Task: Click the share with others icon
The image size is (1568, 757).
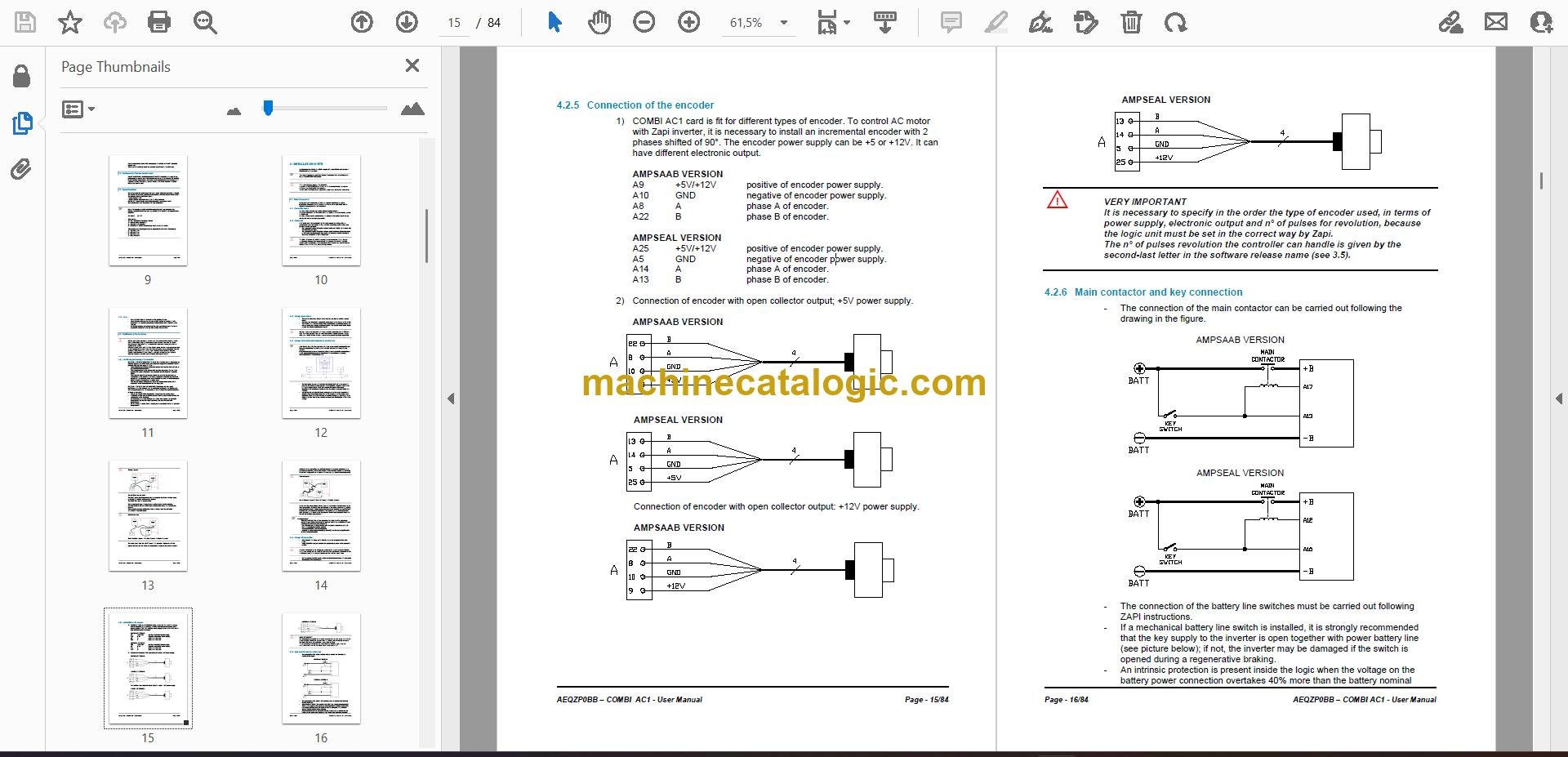Action: pyautogui.click(x=1541, y=22)
